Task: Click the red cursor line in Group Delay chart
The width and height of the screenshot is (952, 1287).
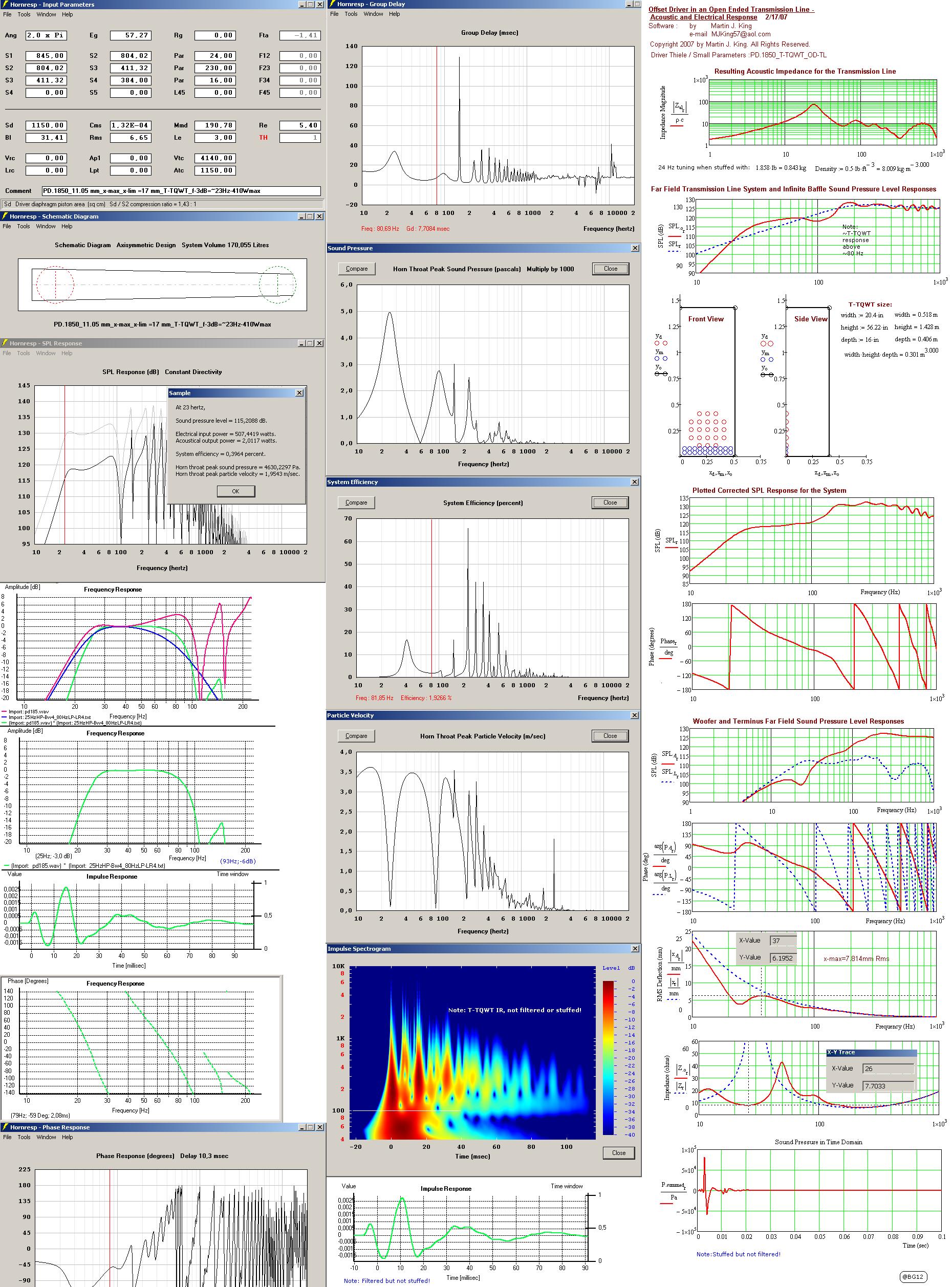Action: 437,125
